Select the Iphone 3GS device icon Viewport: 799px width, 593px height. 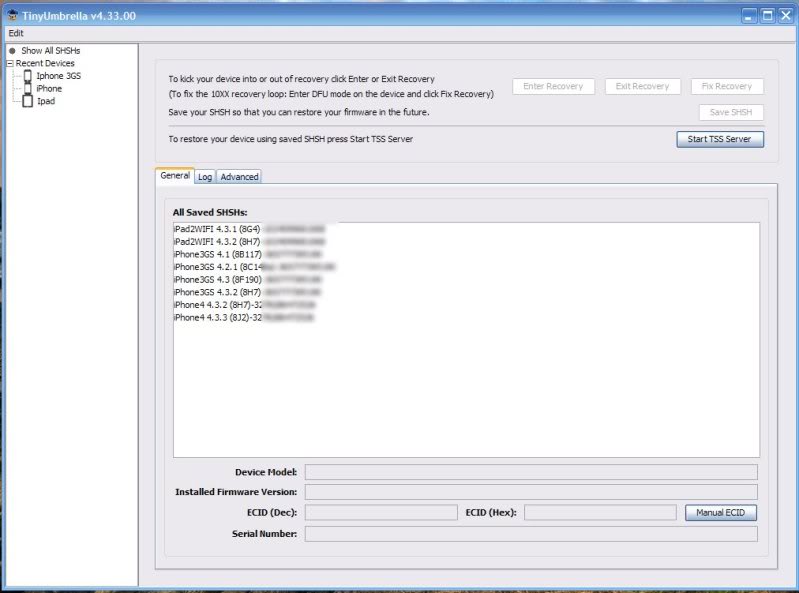[28, 76]
